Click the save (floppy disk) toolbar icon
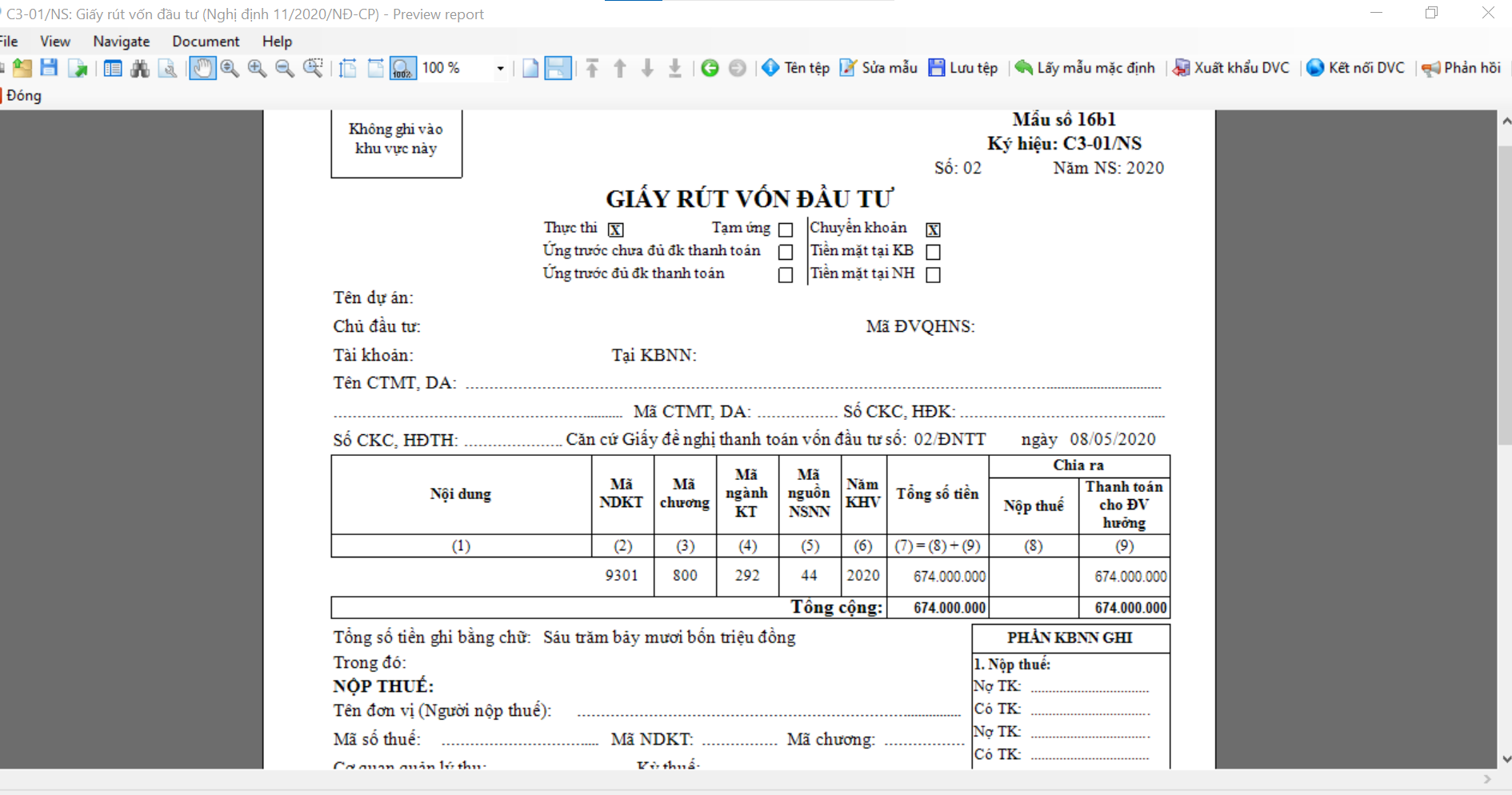The height and width of the screenshot is (795, 1512). tap(49, 68)
